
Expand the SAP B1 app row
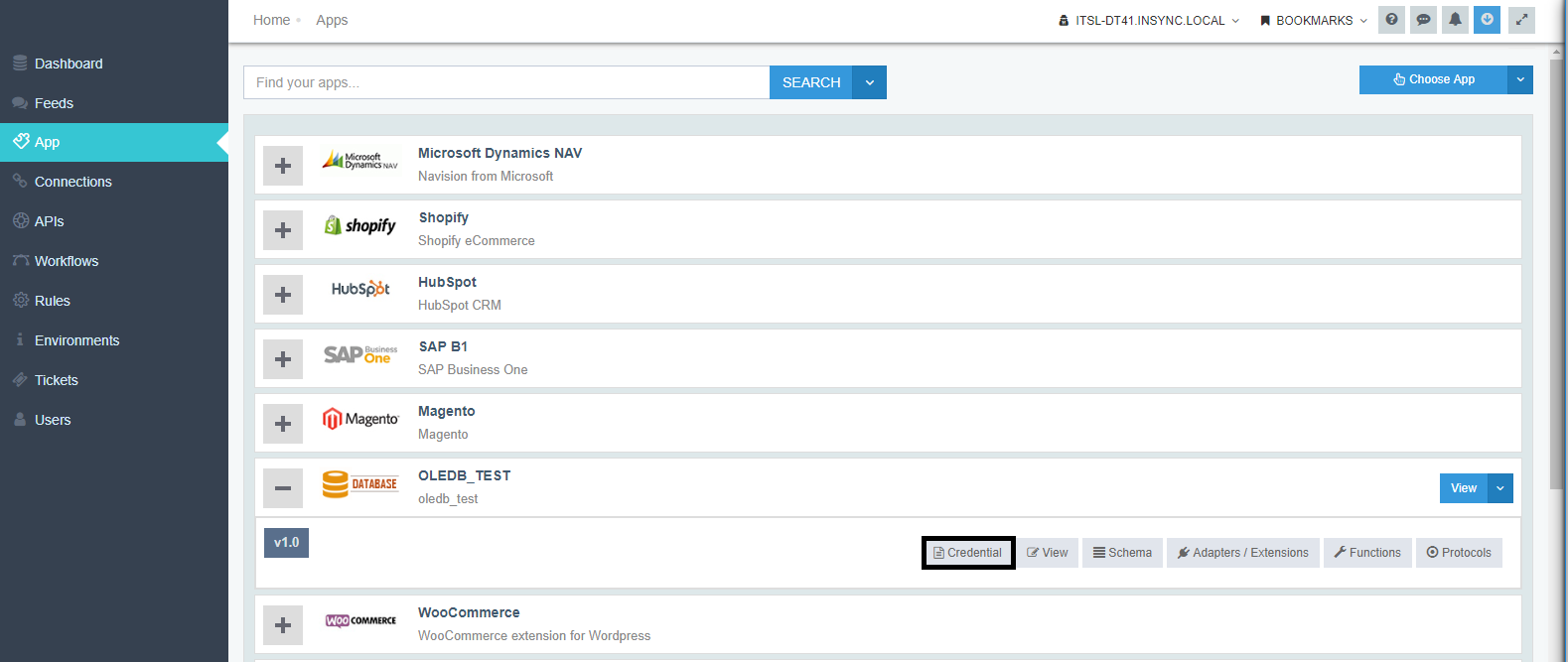tap(283, 359)
